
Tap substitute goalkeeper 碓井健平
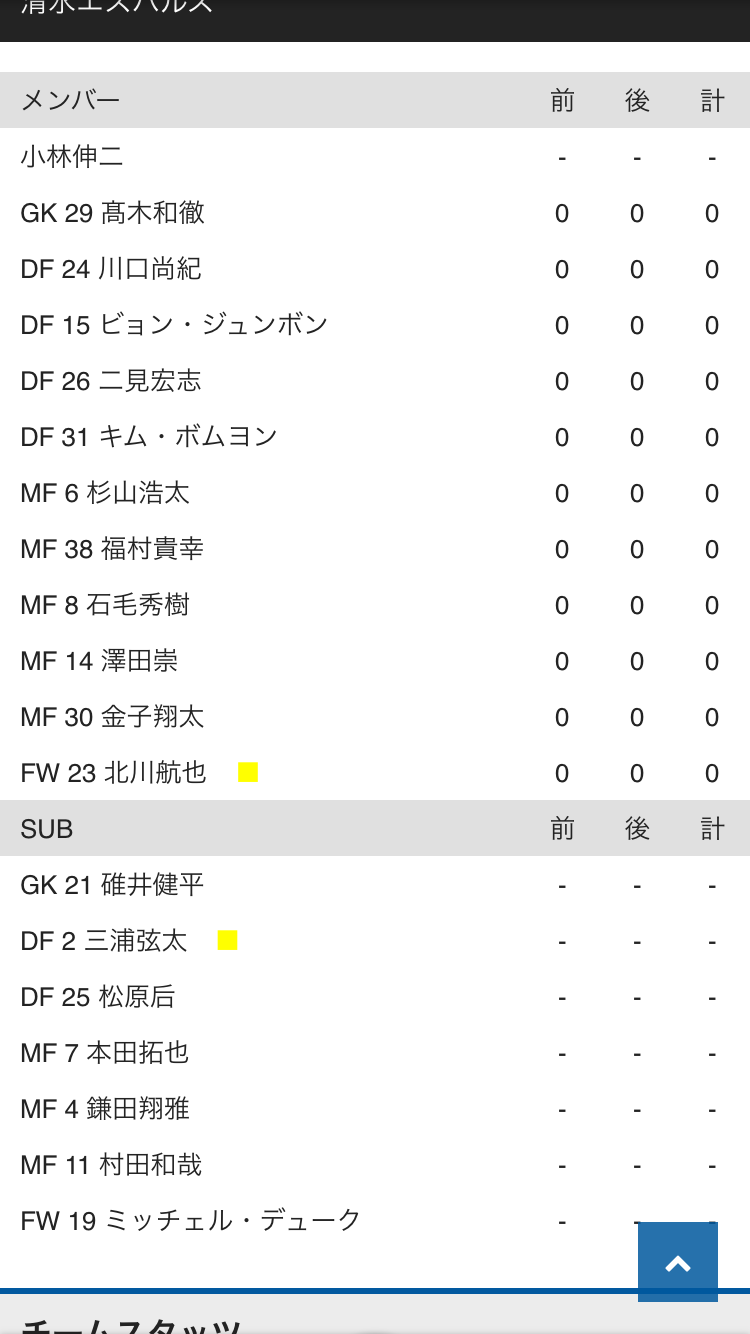[112, 884]
